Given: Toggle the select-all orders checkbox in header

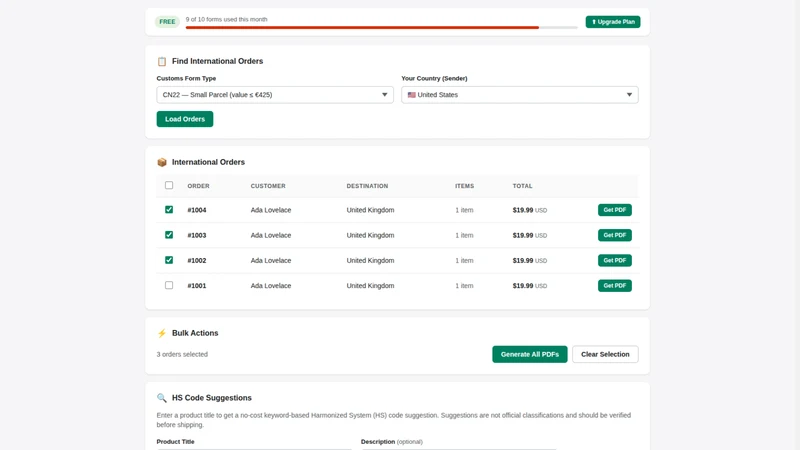Looking at the screenshot, I should pos(169,185).
